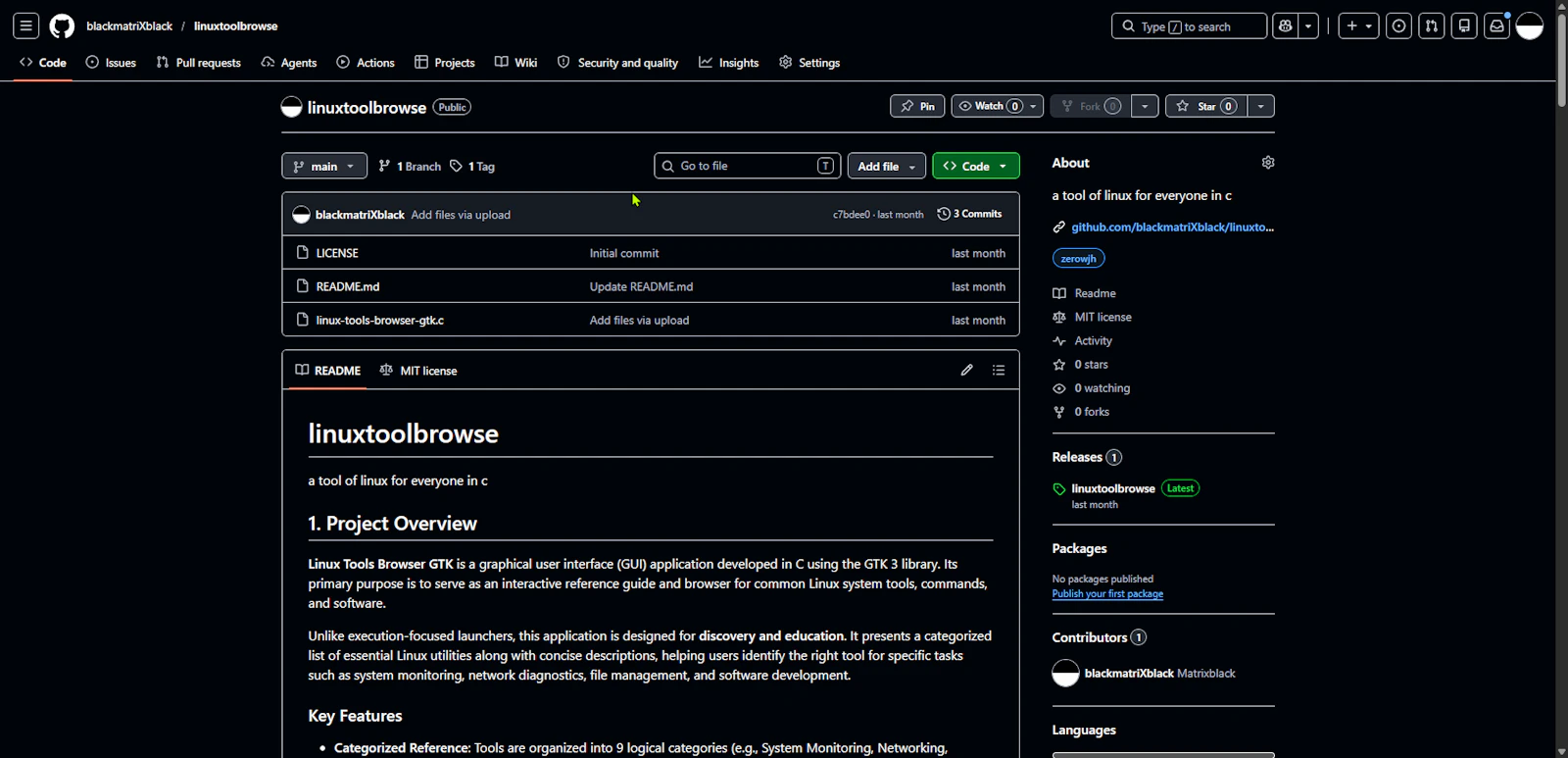This screenshot has width=1568, height=758.
Task: Open Security and quality tab
Action: (x=617, y=63)
